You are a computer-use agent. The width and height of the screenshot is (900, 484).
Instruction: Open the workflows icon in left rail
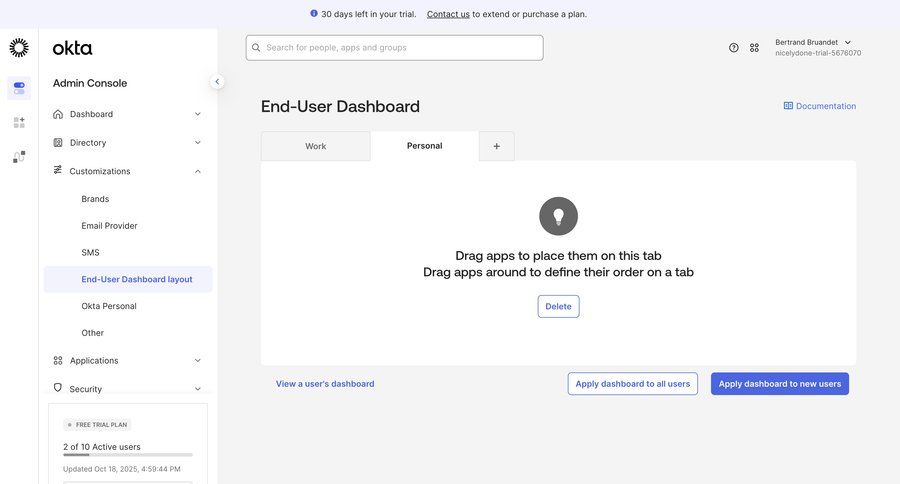19,157
